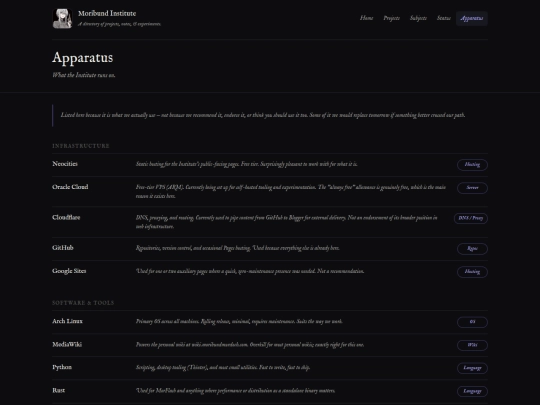Click the Apparatus page heading
Screen dimensions: 540x405
[83, 58]
